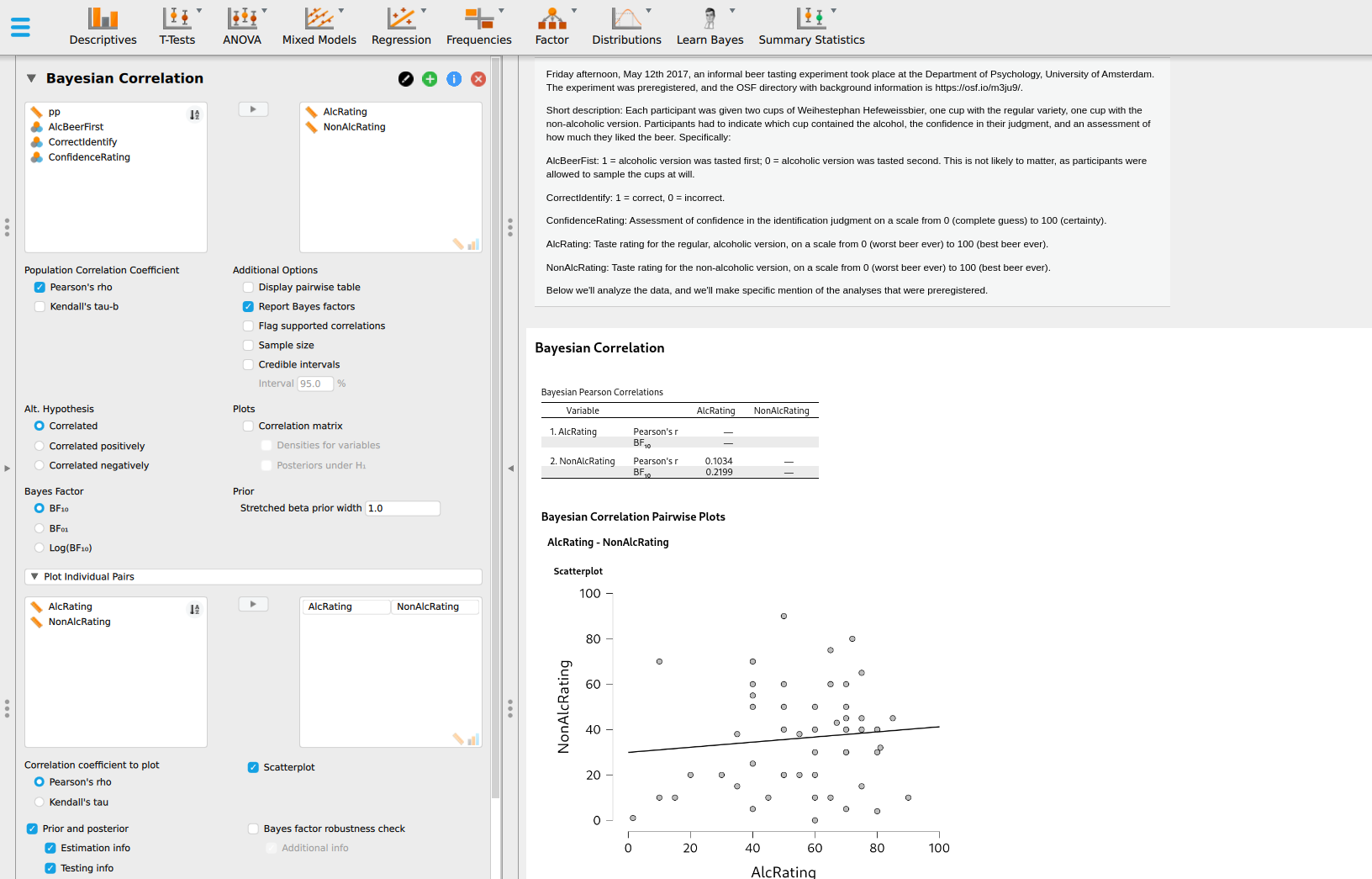
Task: Enable Kendall's tau-b coefficient checkbox
Action: coord(40,307)
